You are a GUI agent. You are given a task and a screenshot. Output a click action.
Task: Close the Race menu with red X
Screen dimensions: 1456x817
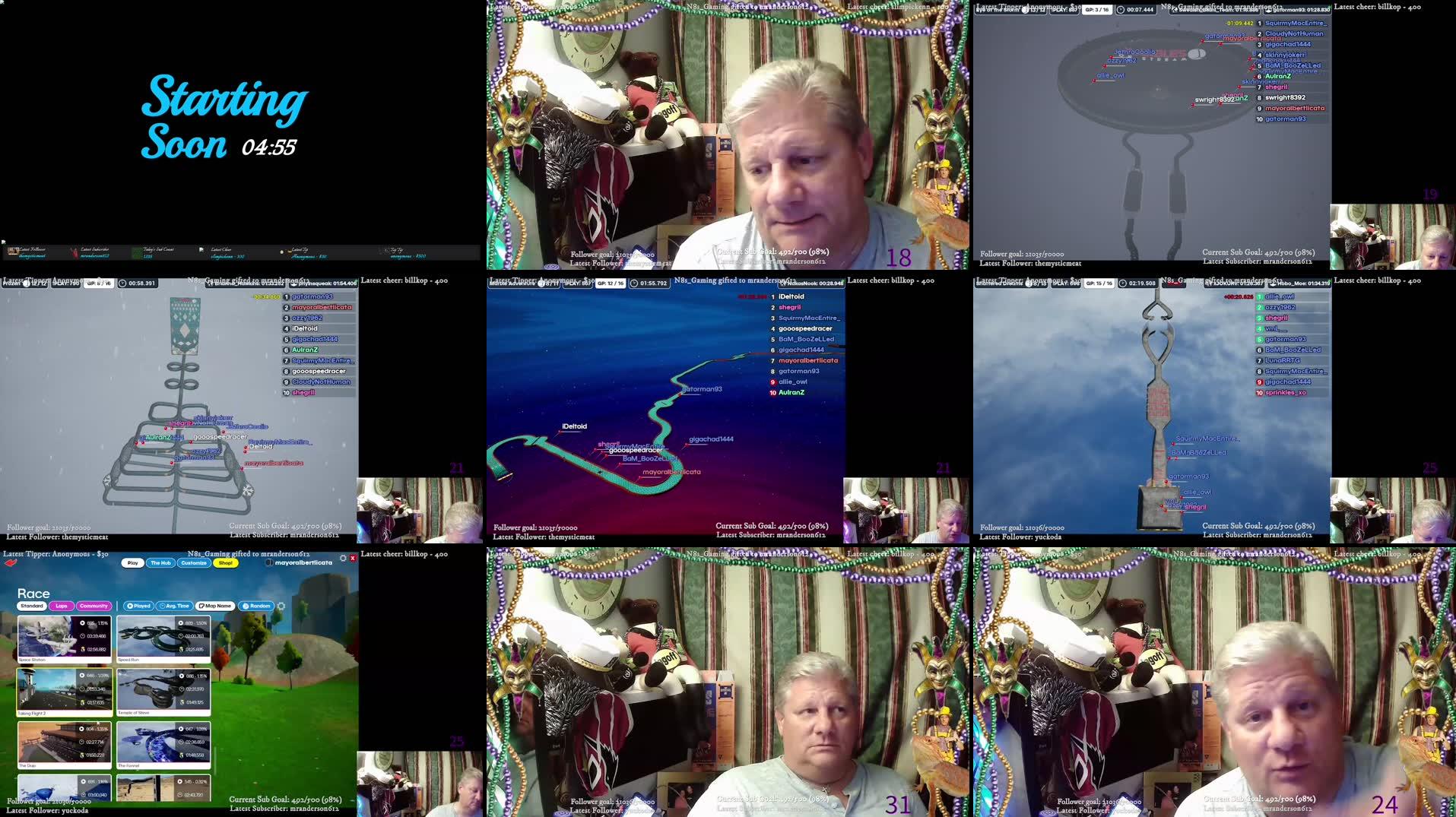point(353,559)
